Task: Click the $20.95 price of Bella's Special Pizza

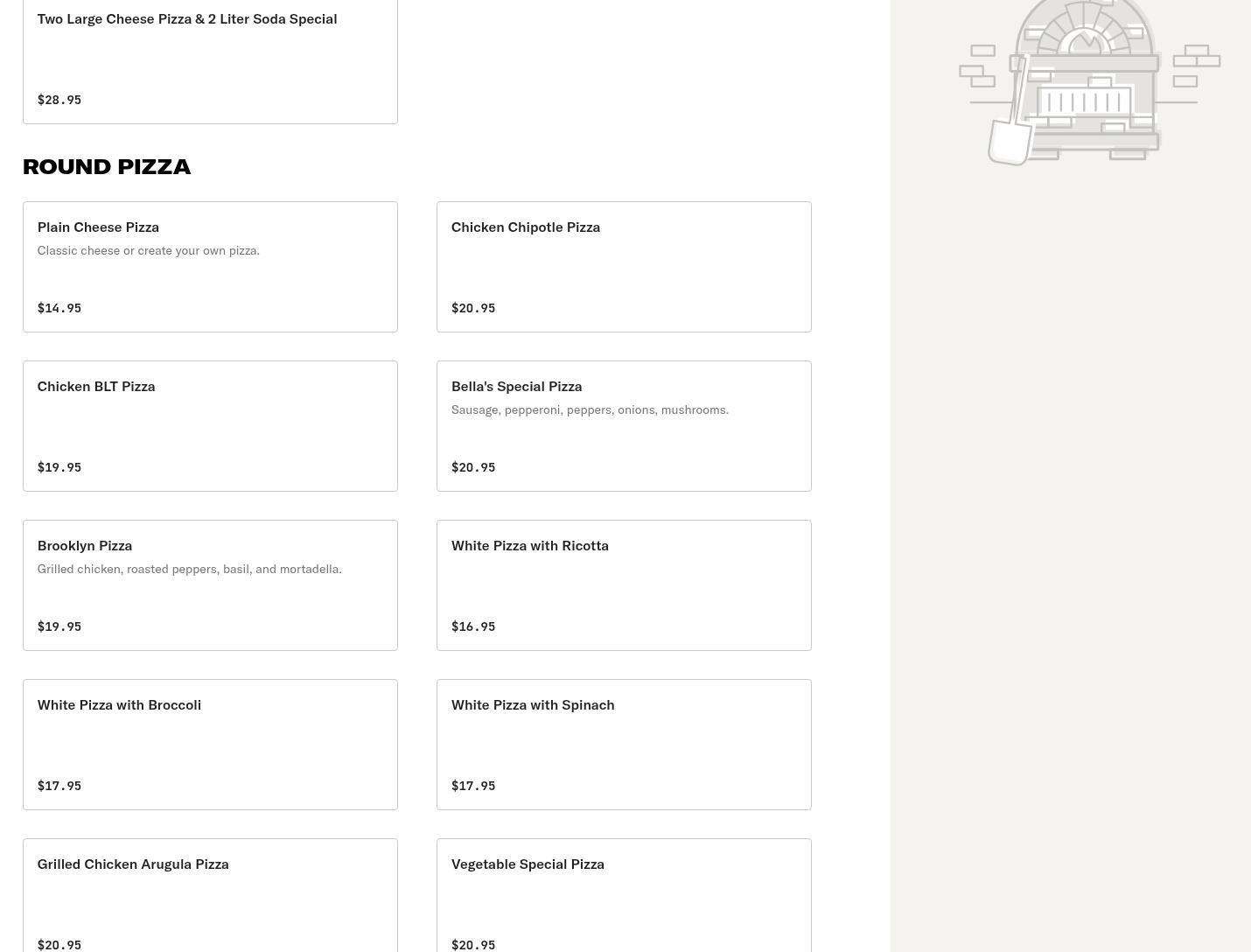Action: [x=473, y=467]
